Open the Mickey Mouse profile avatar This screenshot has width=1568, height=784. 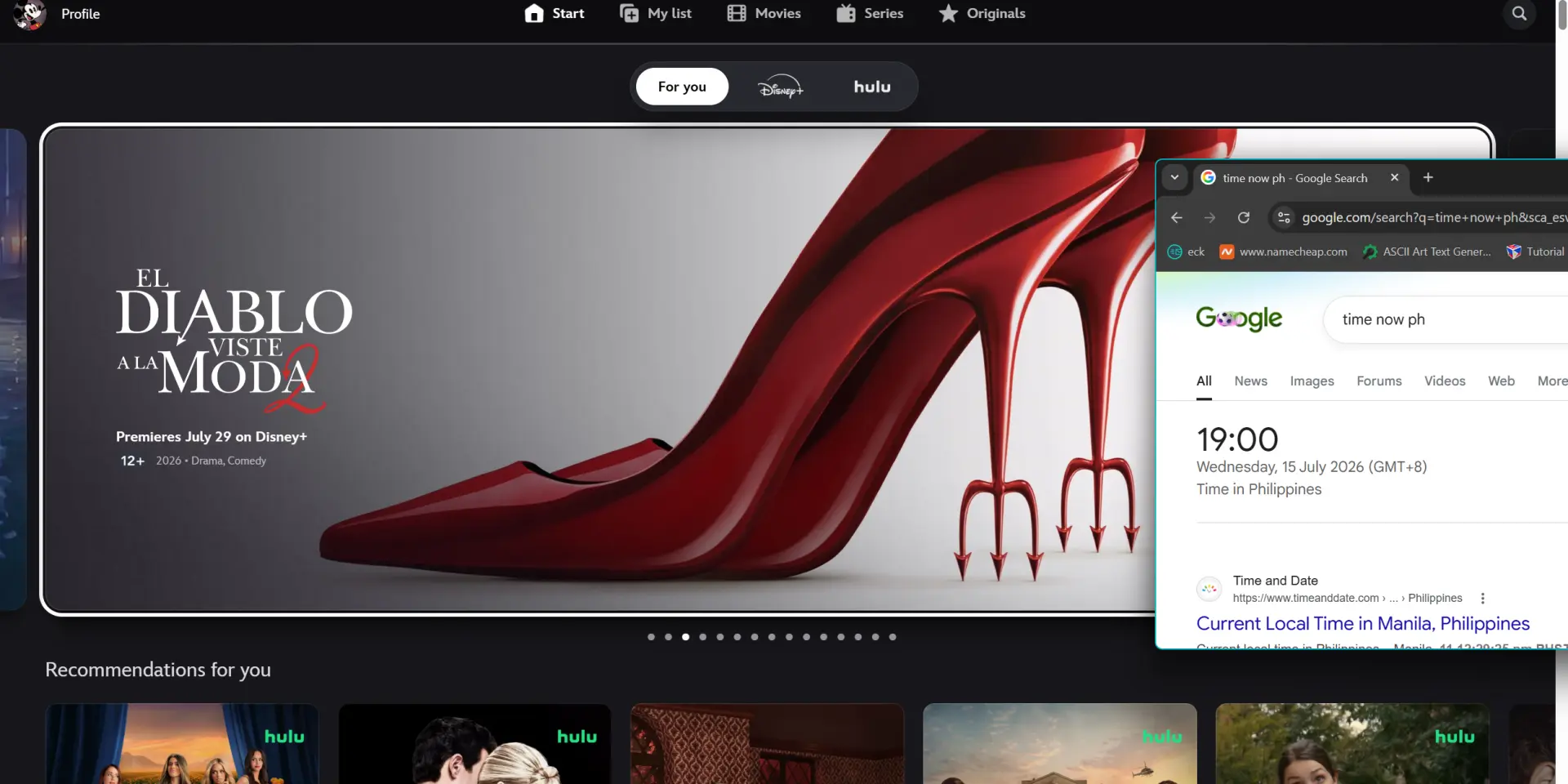coord(30,14)
